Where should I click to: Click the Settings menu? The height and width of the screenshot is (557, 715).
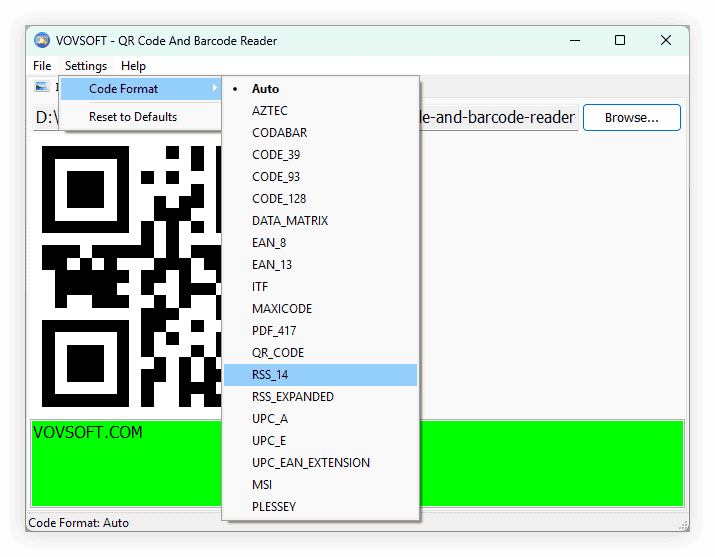pyautogui.click(x=86, y=66)
